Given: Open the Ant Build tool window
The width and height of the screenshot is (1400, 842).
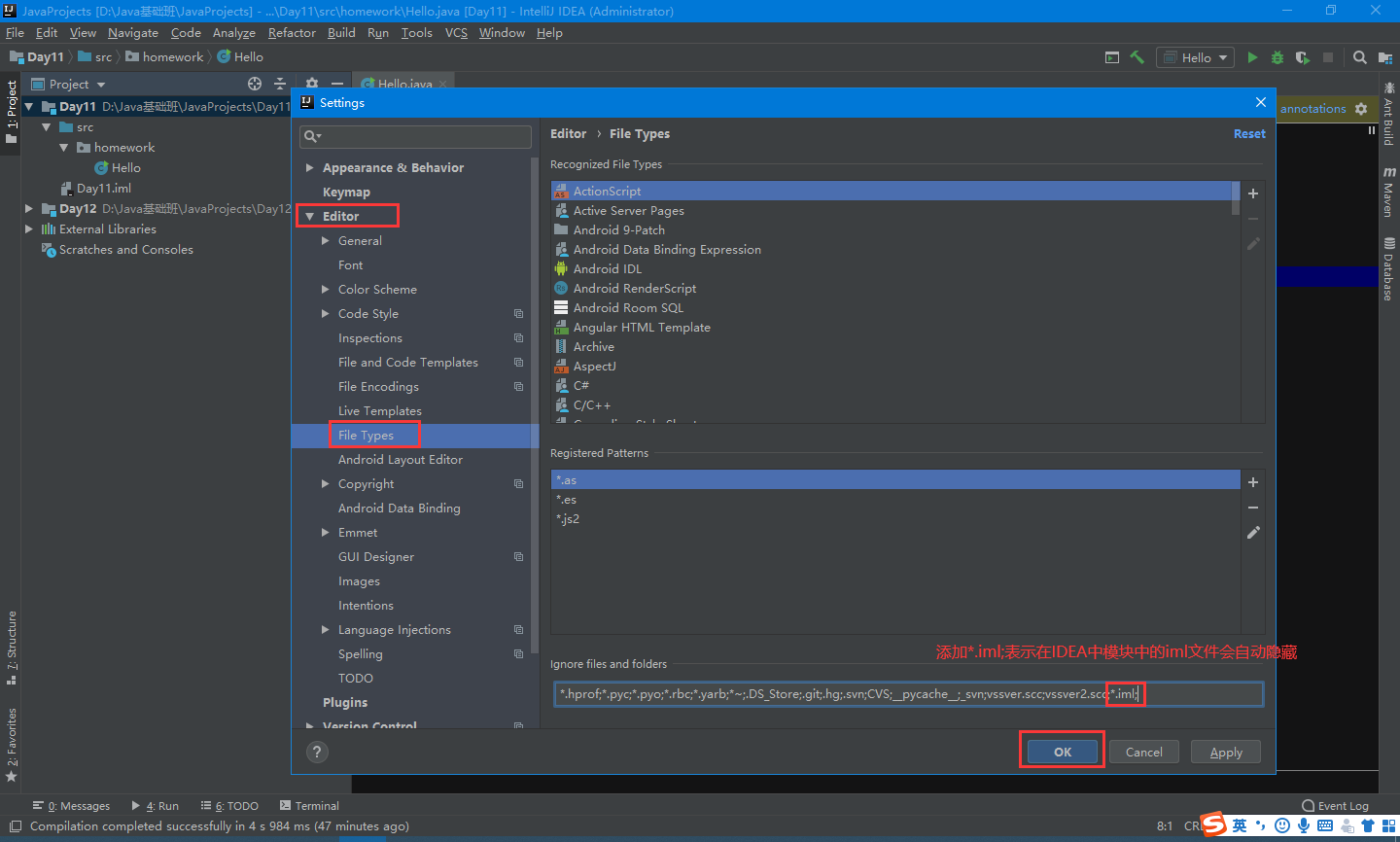Looking at the screenshot, I should point(1388,114).
